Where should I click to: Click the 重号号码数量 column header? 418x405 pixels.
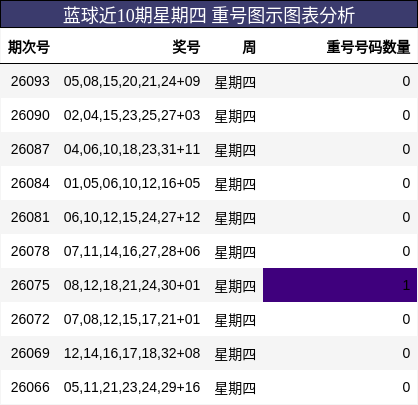coord(368,47)
